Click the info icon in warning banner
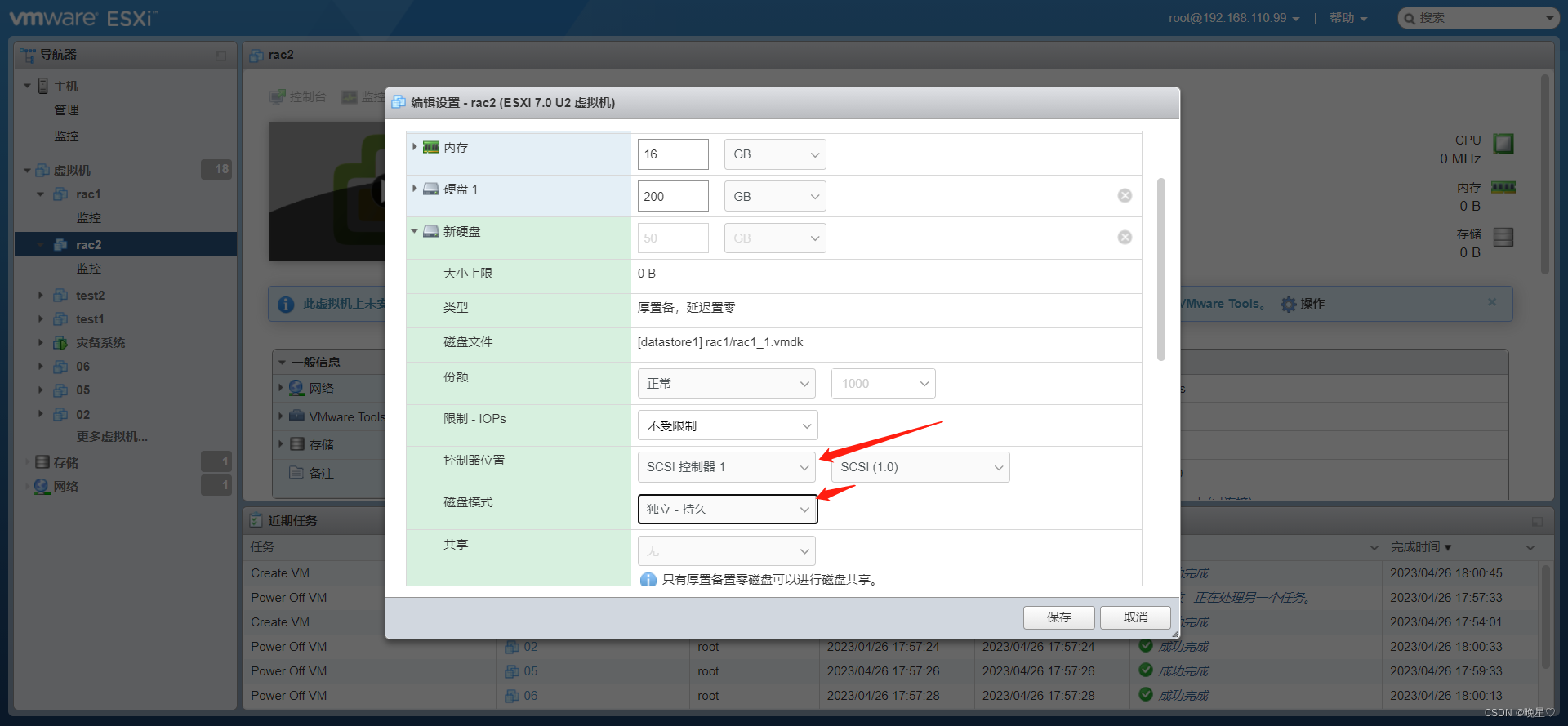 (x=286, y=304)
